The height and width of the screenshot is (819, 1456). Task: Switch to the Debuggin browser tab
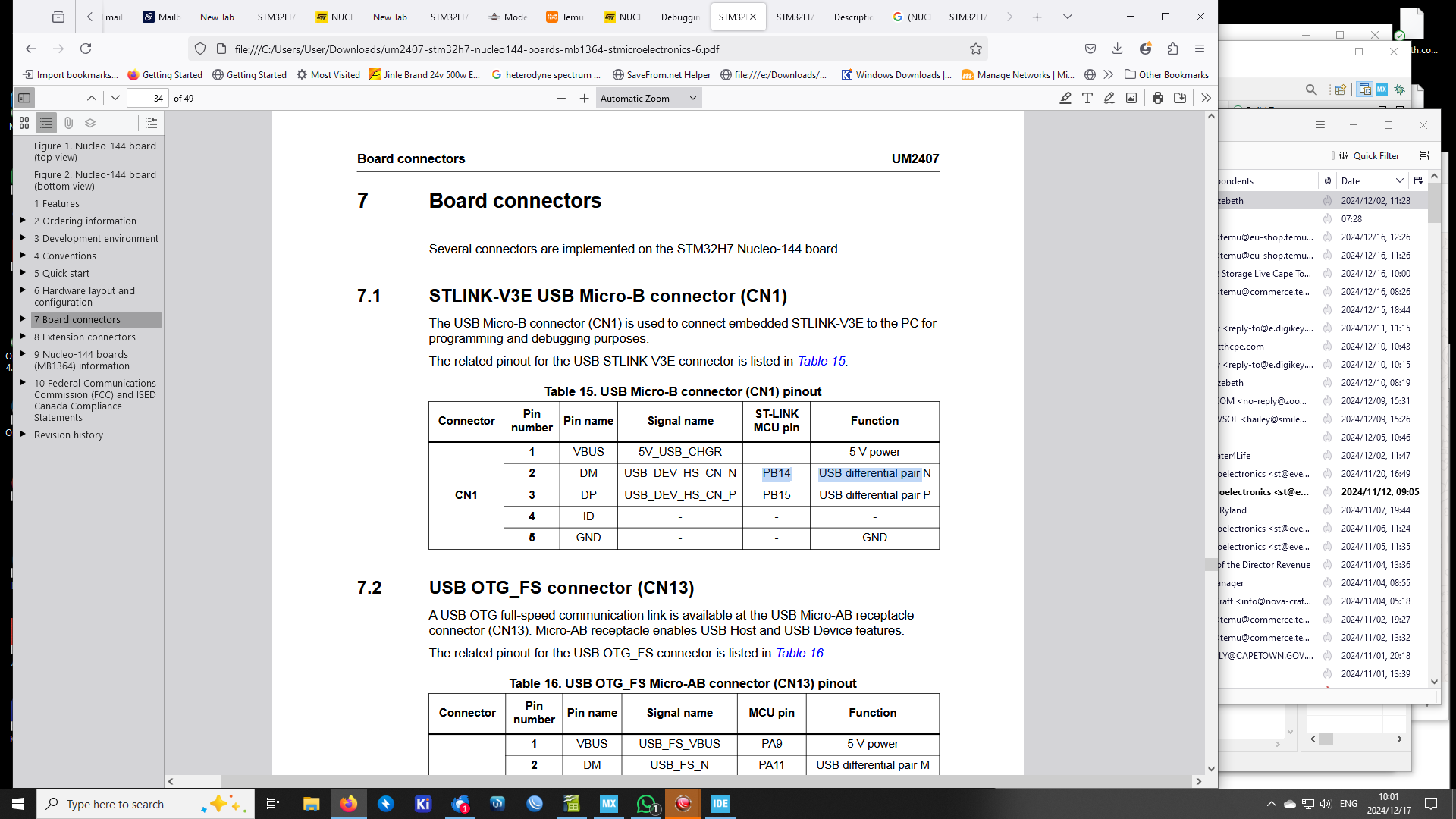pos(679,17)
